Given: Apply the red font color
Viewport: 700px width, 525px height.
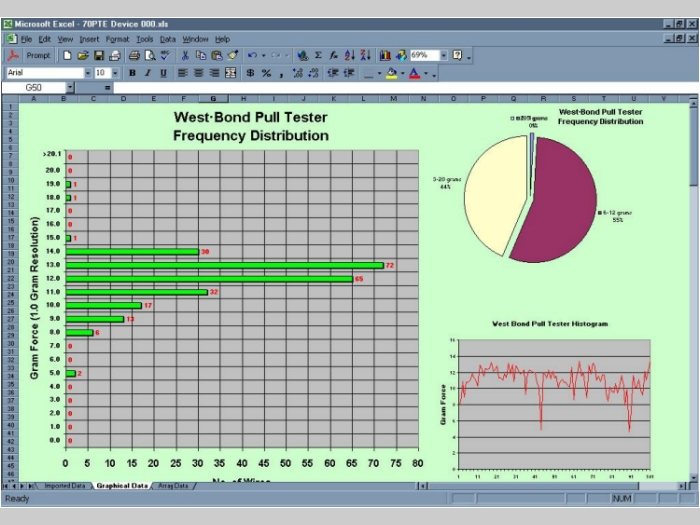Looking at the screenshot, I should click(415, 73).
